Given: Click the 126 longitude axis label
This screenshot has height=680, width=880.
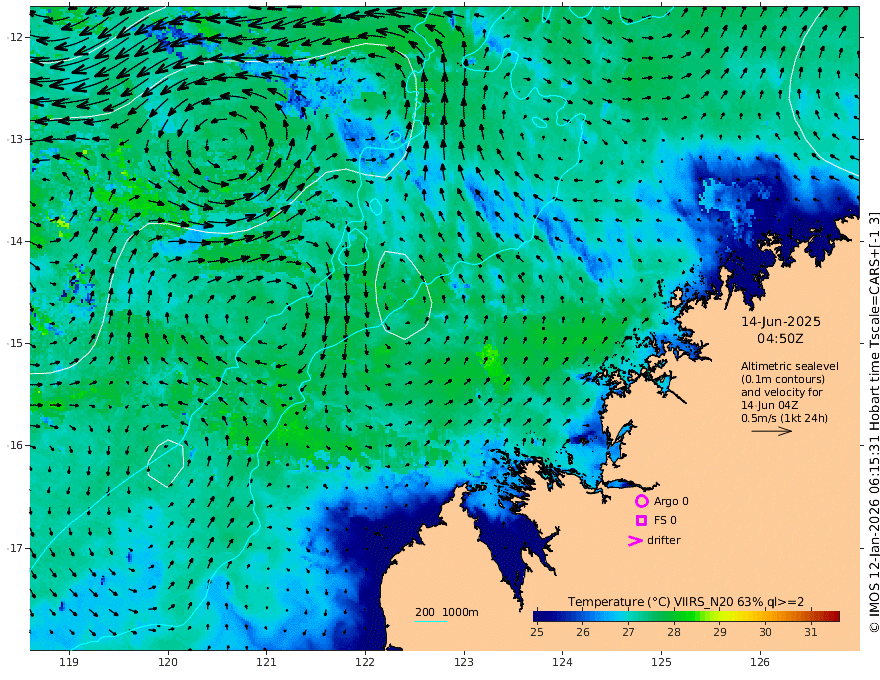Looking at the screenshot, I should [760, 663].
